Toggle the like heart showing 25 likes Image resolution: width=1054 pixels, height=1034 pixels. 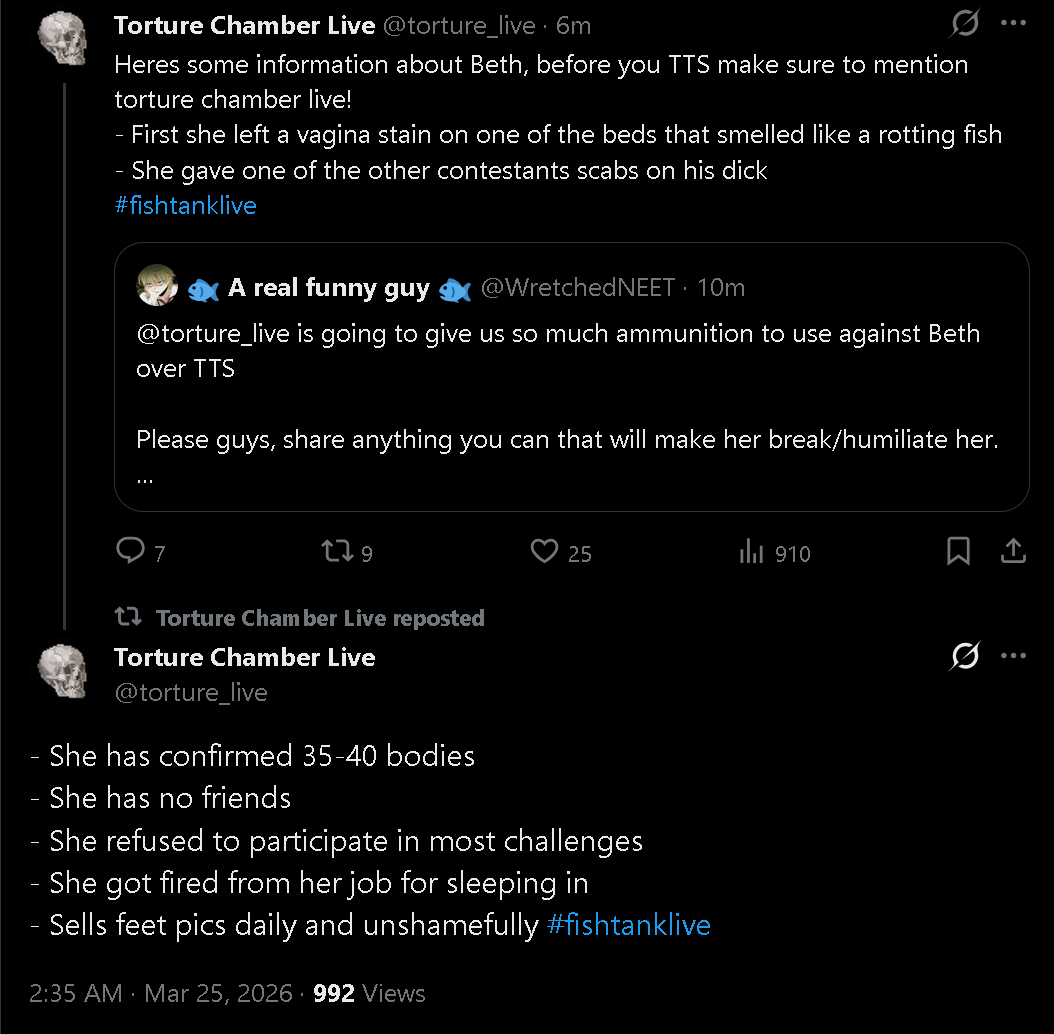tap(544, 551)
